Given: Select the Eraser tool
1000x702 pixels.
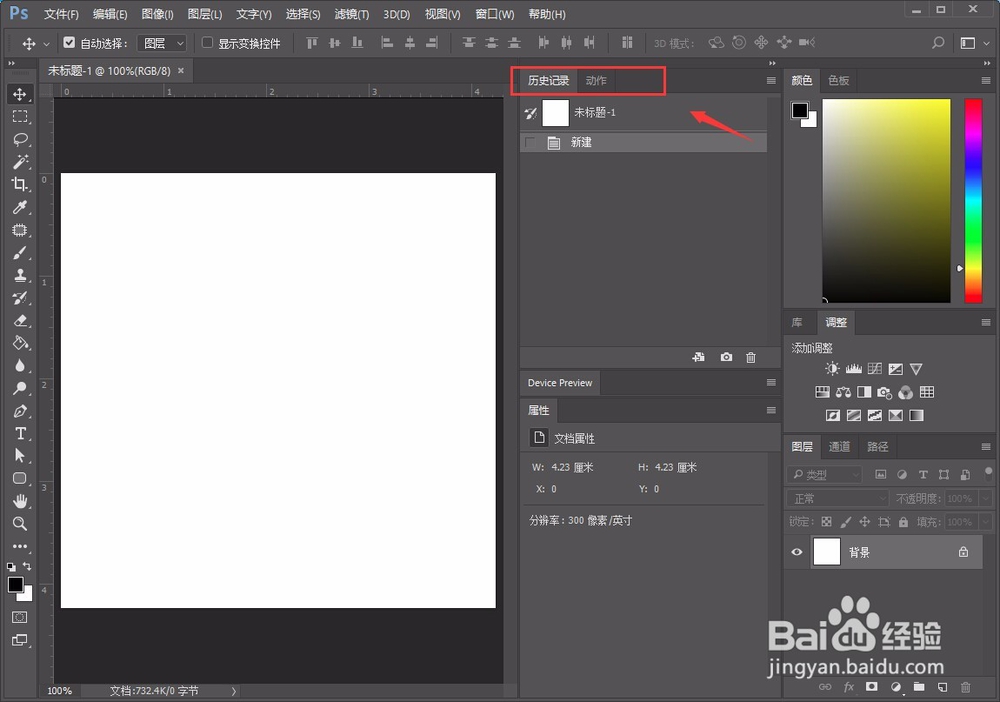Looking at the screenshot, I should (x=20, y=321).
